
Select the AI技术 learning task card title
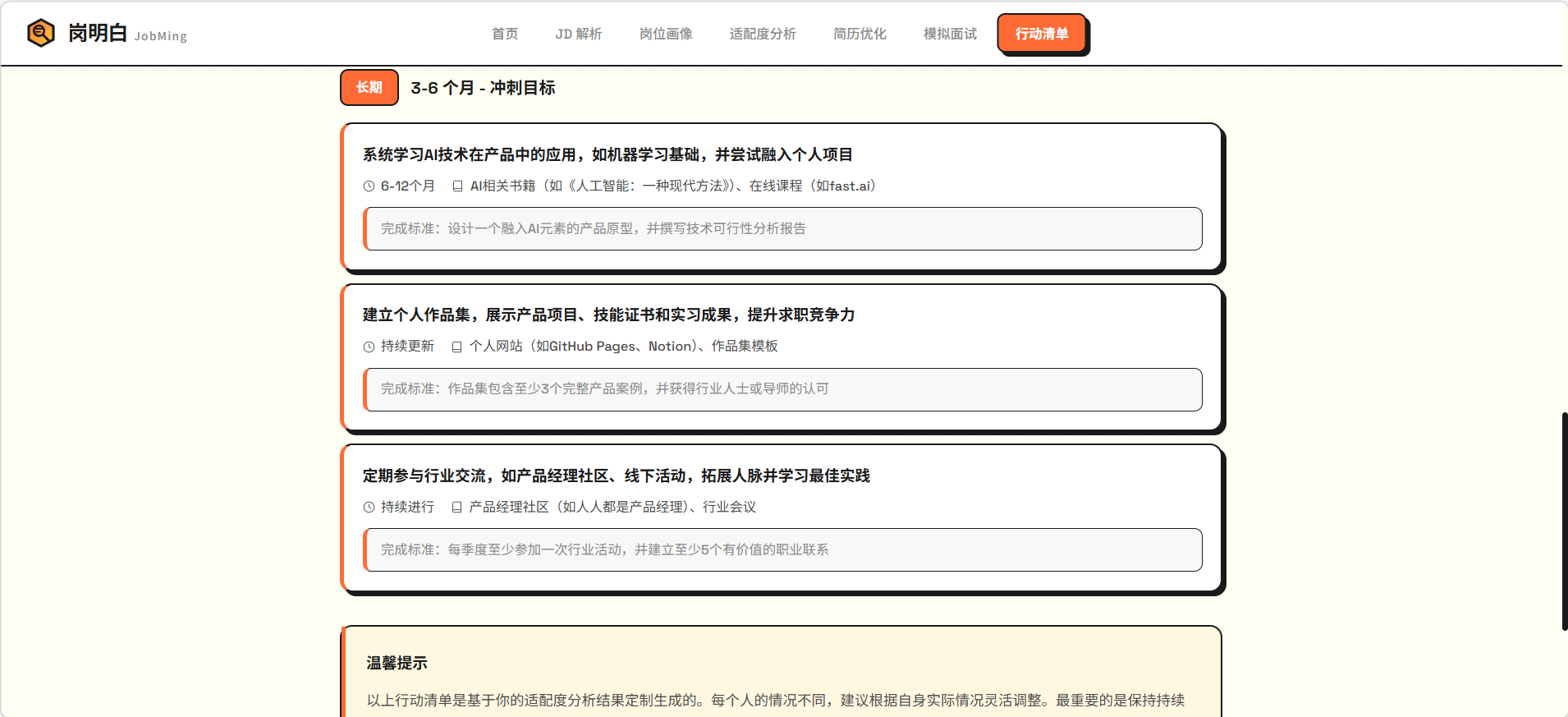point(607,154)
